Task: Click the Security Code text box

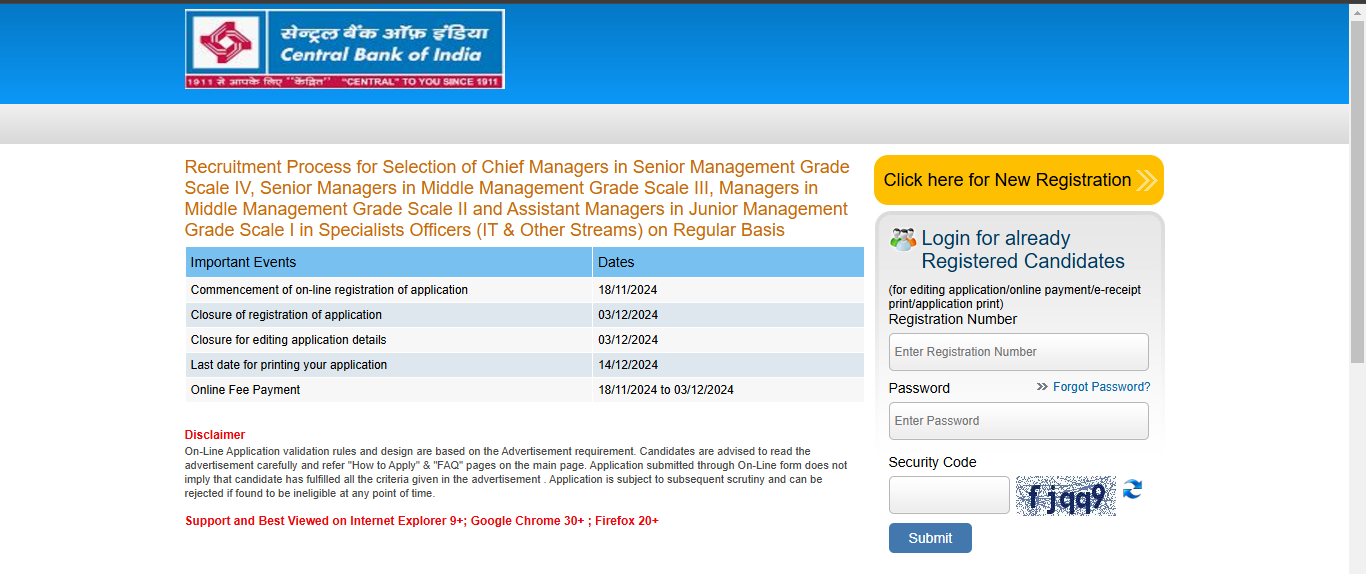Action: 949,495
